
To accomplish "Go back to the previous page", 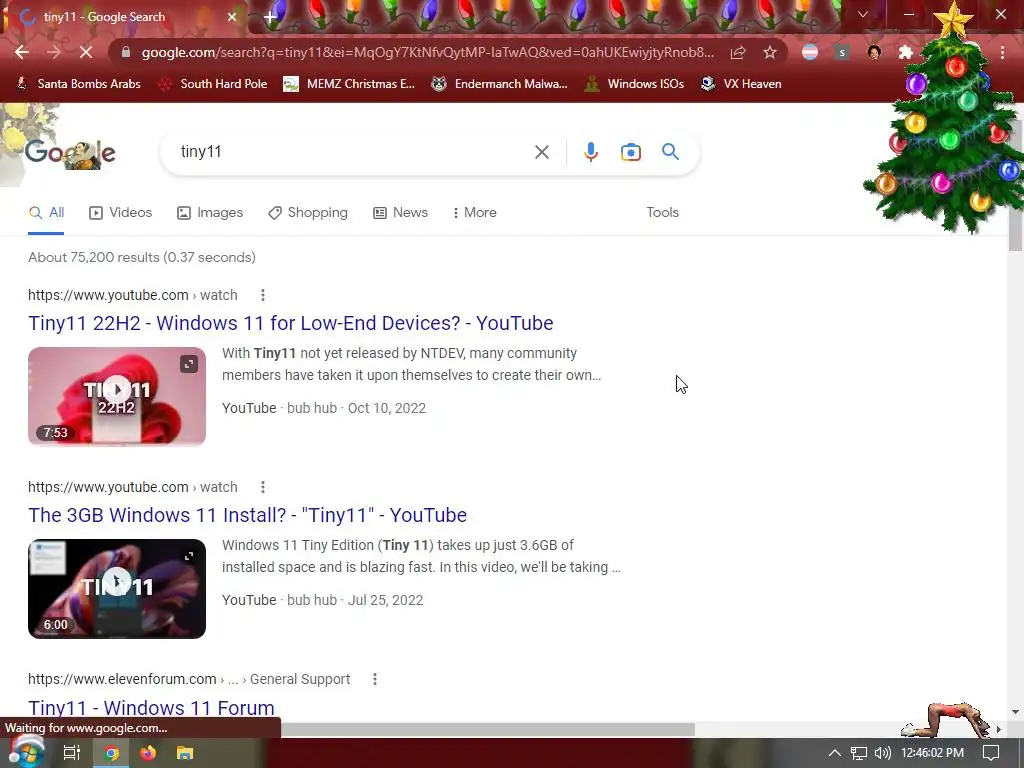I will tap(22, 52).
